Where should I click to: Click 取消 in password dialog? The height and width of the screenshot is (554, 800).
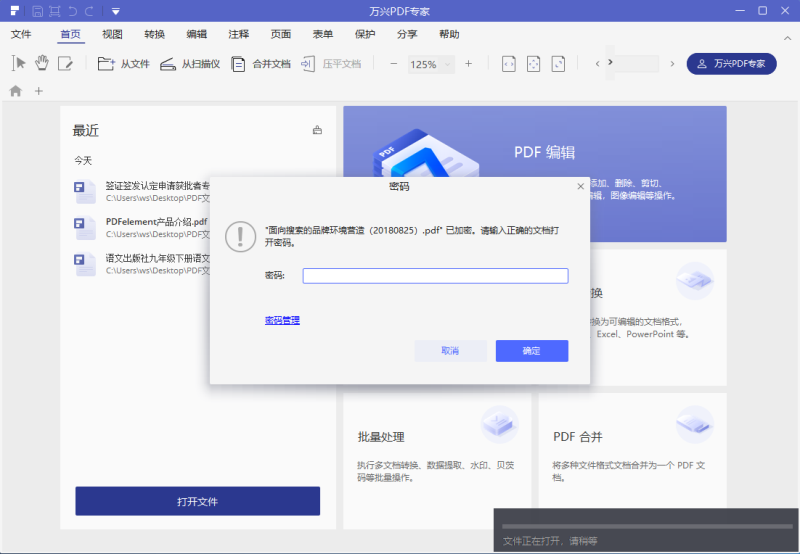(450, 351)
